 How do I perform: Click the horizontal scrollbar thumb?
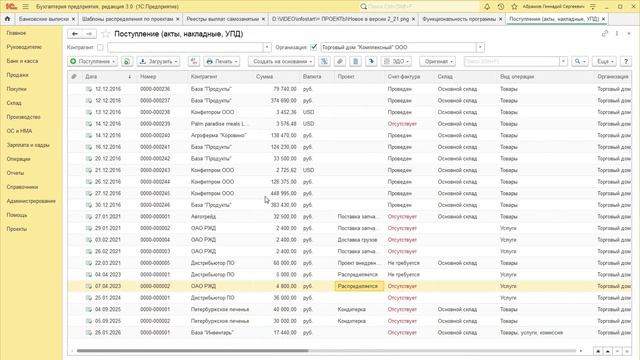pos(192,351)
